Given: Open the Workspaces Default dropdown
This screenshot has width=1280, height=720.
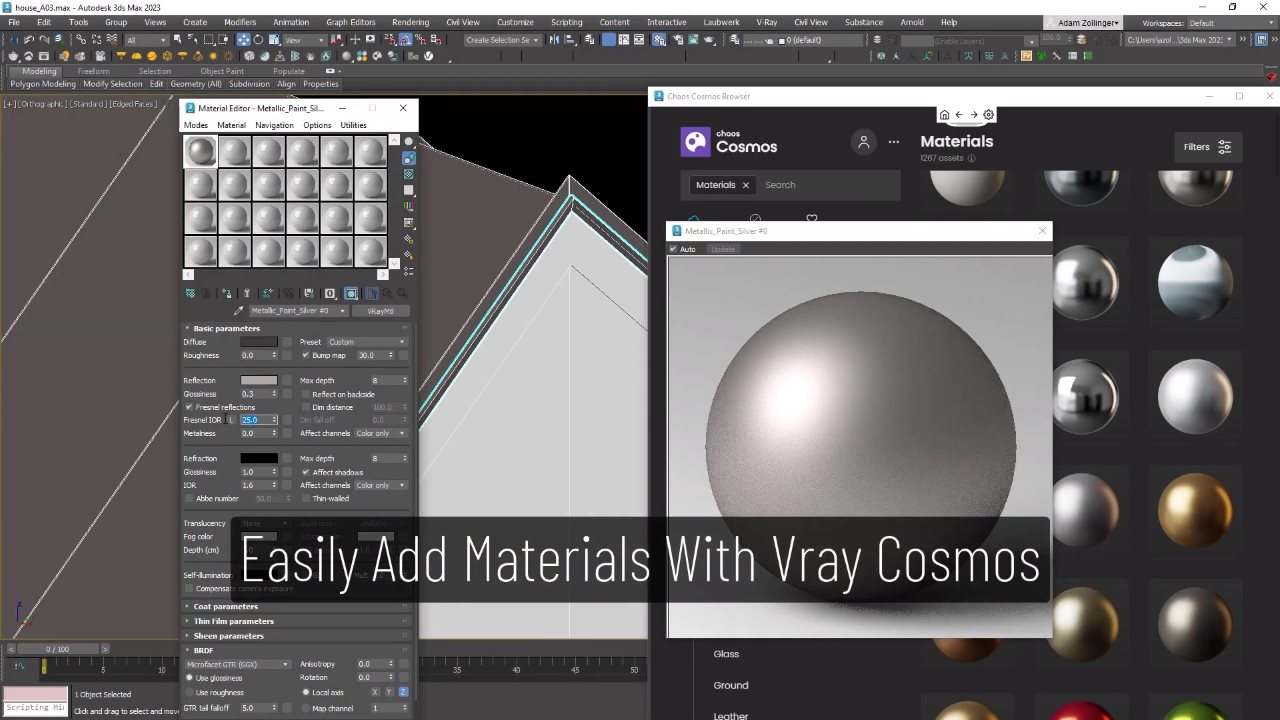Looking at the screenshot, I should [x=1229, y=23].
